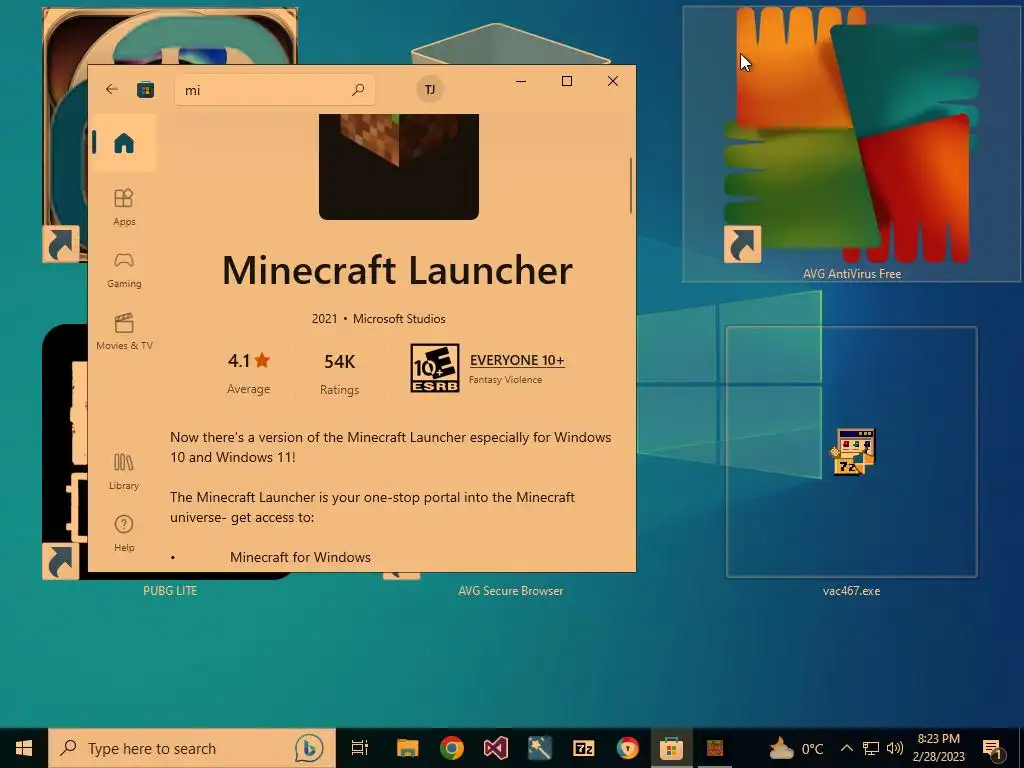
Task: Open the Home section in Store sidebar
Action: point(123,143)
